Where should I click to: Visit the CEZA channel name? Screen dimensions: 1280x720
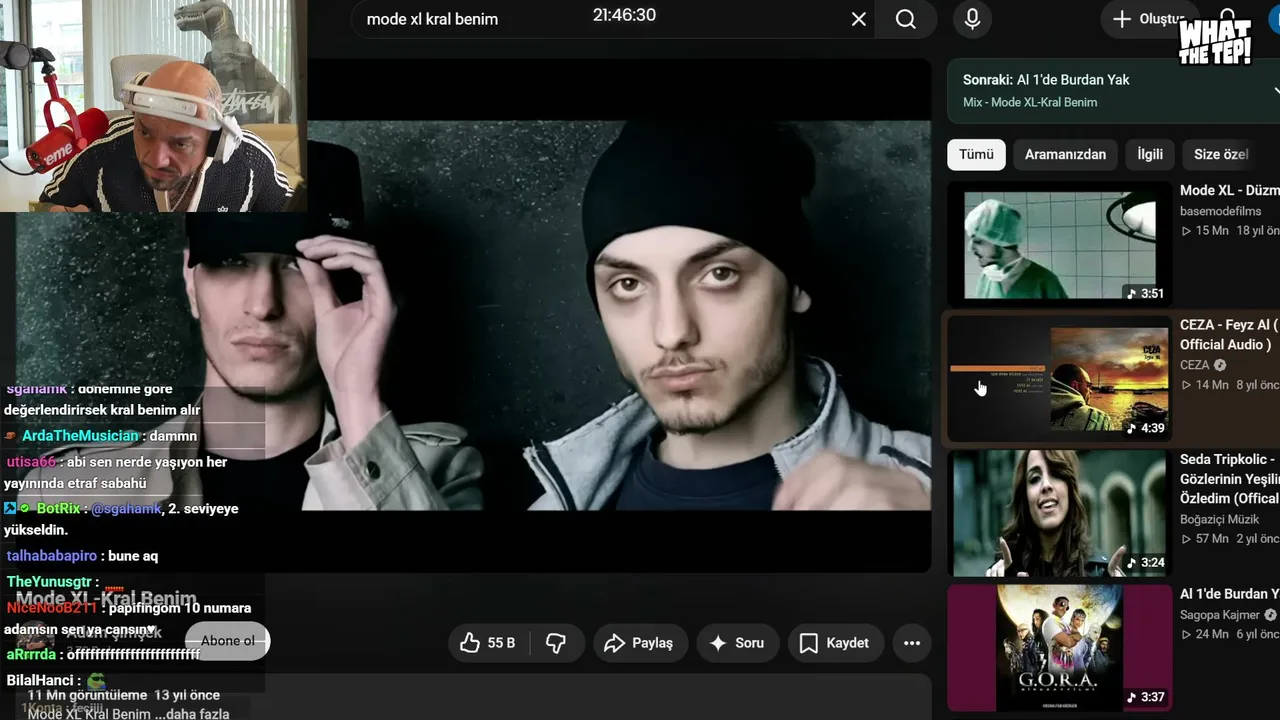point(1194,365)
